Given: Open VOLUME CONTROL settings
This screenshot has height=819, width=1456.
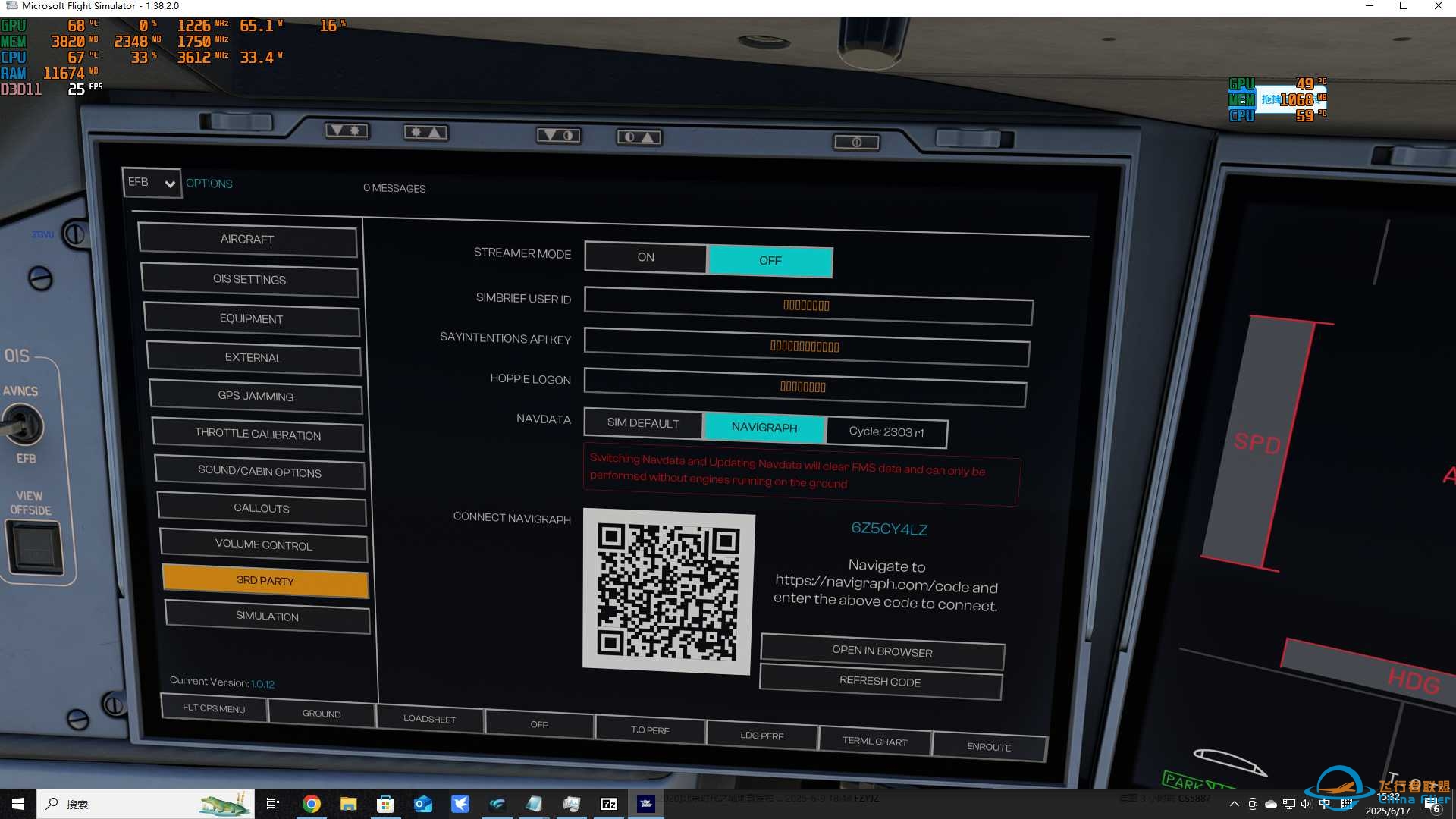Looking at the screenshot, I should pos(264,544).
